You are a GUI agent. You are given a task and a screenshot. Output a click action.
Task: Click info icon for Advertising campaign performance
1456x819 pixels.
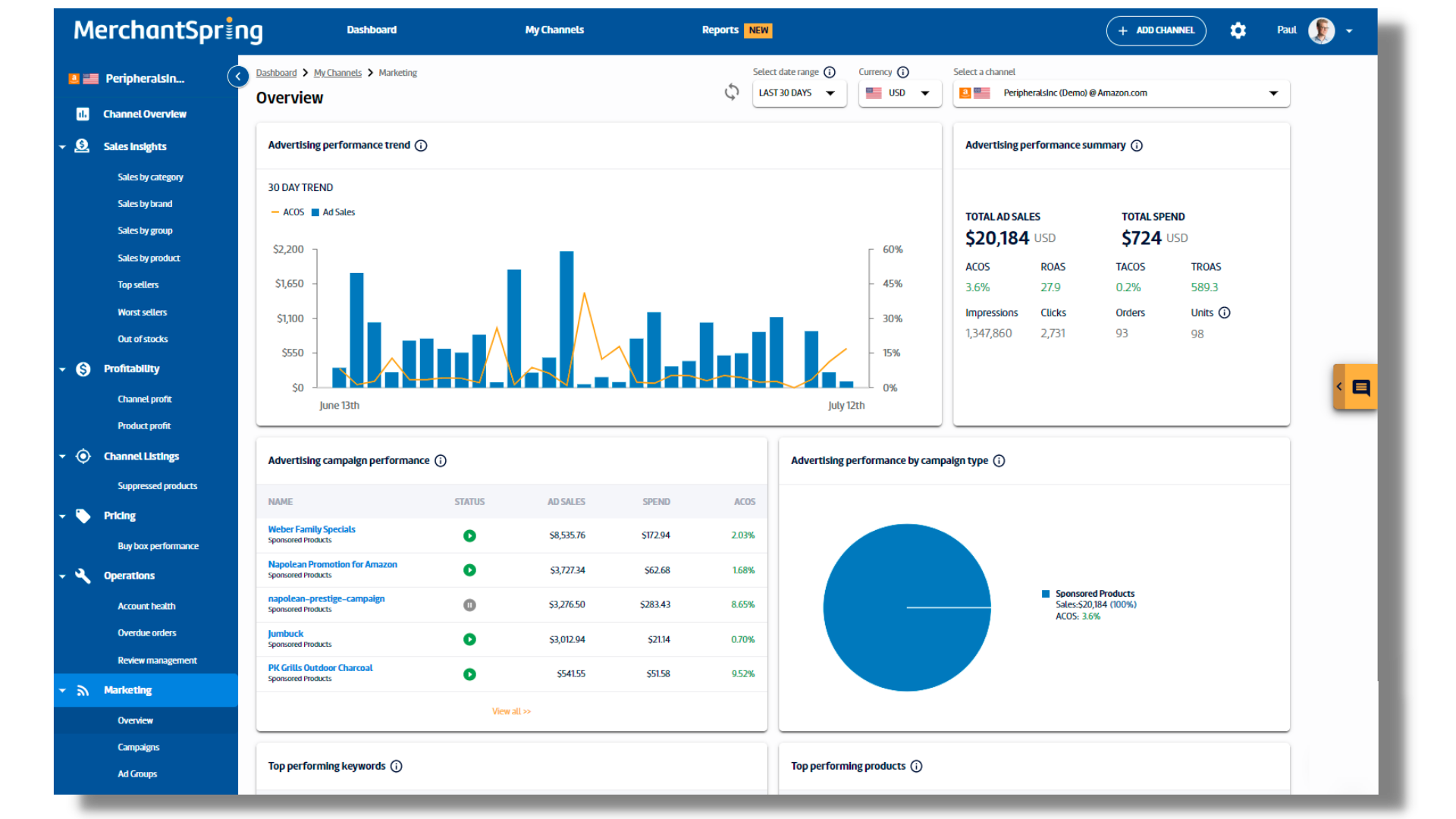(441, 461)
